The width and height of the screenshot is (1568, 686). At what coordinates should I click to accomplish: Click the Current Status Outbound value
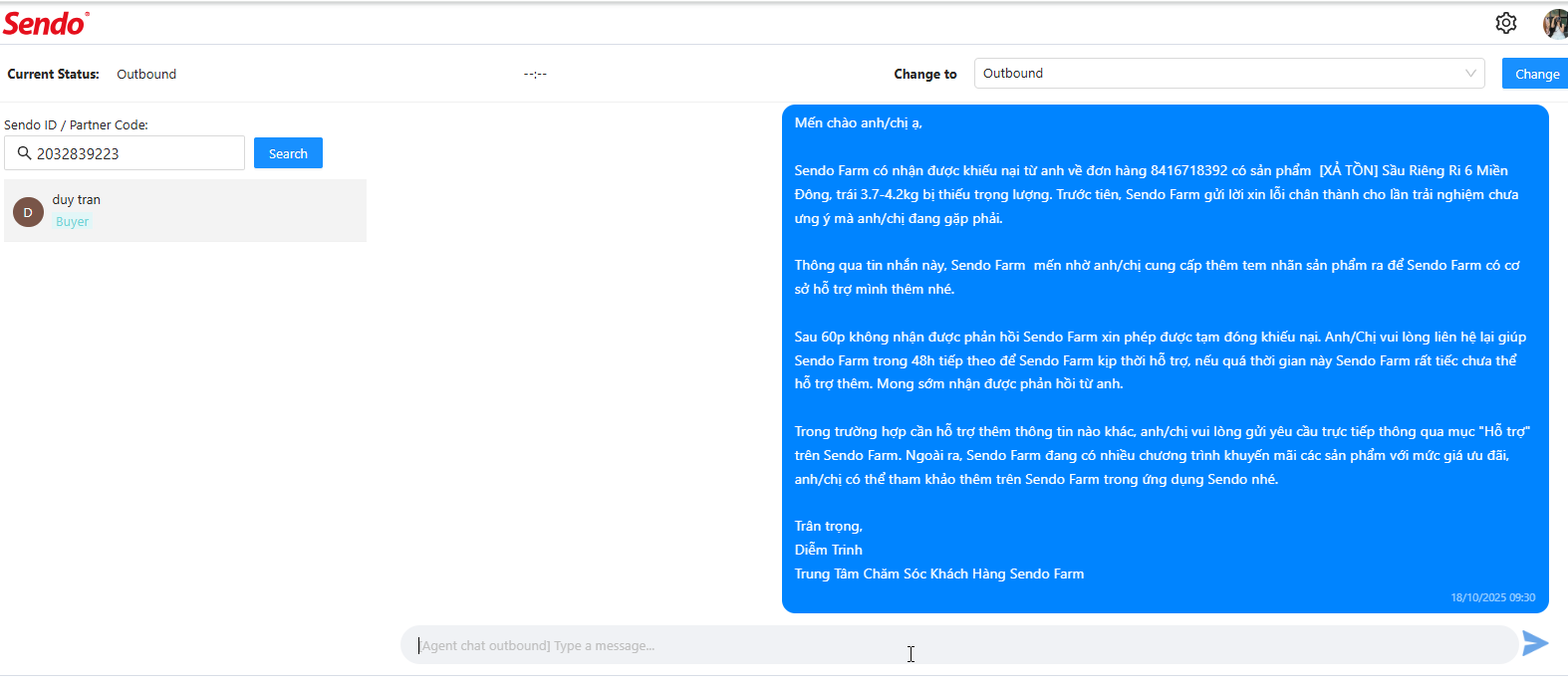(x=146, y=75)
